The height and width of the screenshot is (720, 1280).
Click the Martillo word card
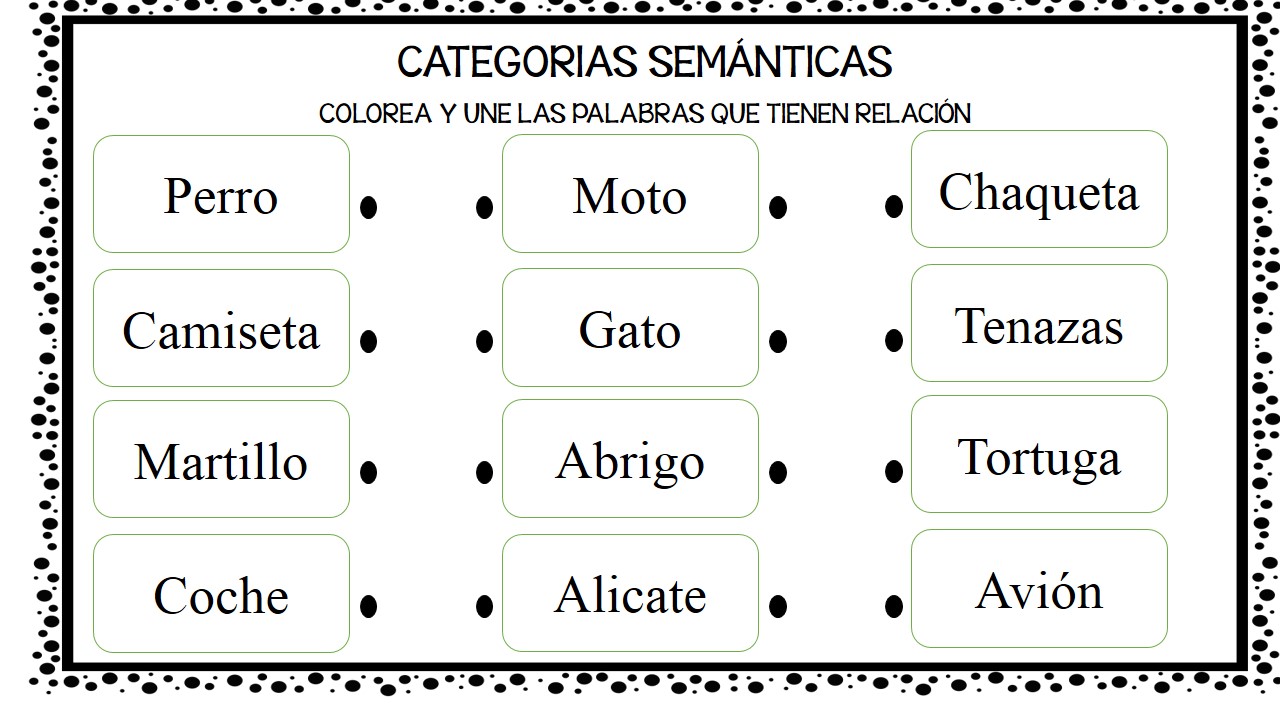tap(221, 459)
